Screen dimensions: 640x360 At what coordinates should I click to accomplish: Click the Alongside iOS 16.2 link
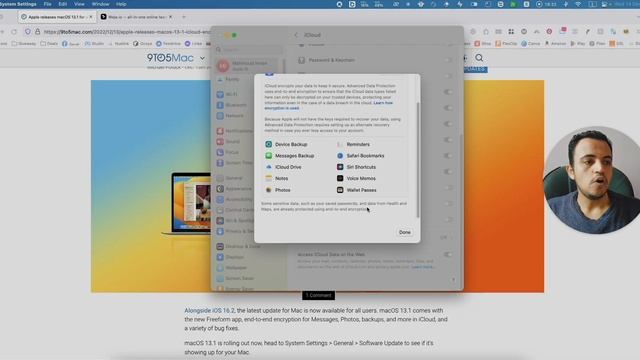tap(209, 311)
